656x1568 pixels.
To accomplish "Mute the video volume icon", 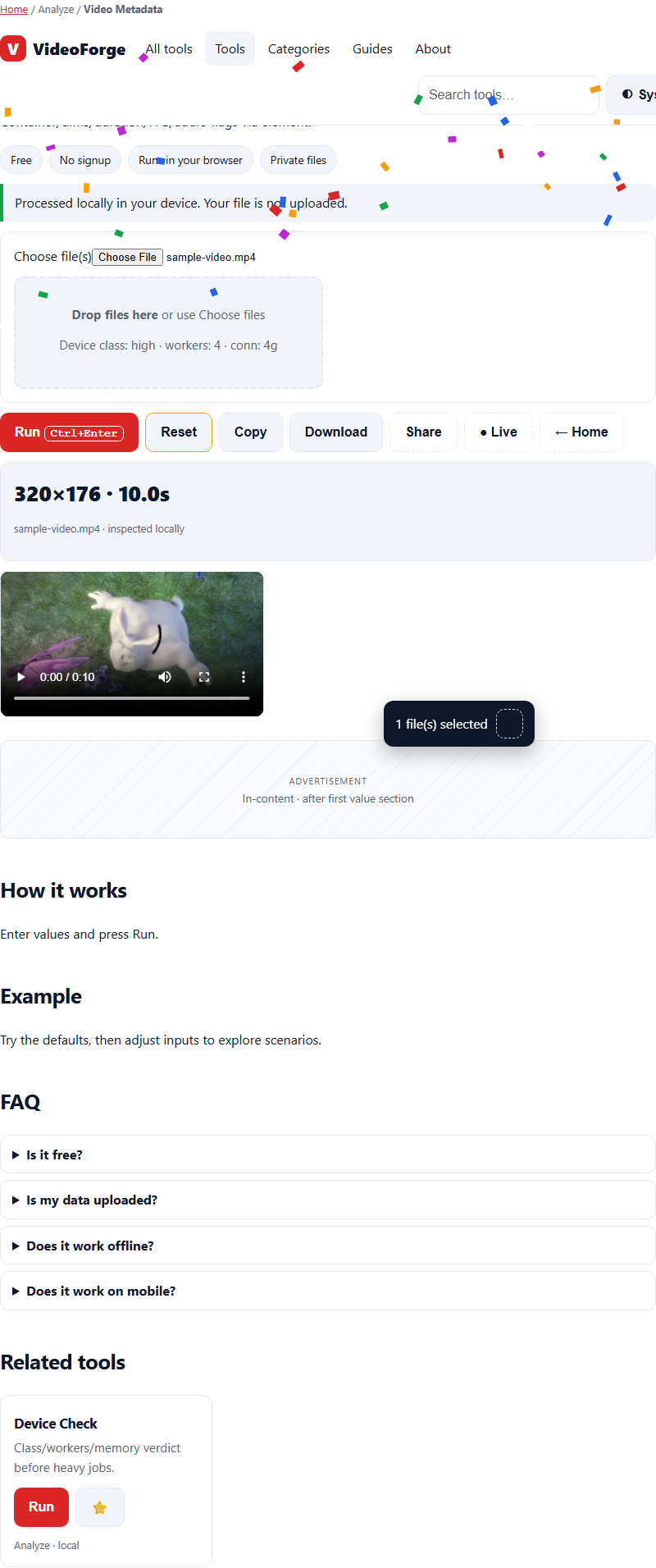I will coord(165,677).
